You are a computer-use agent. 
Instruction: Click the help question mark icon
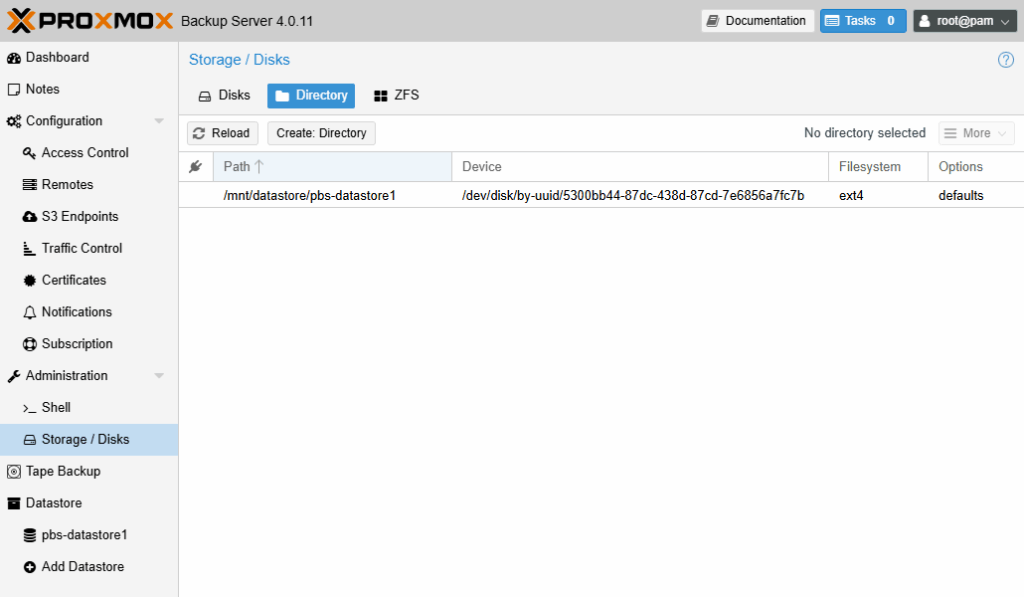click(x=1006, y=60)
